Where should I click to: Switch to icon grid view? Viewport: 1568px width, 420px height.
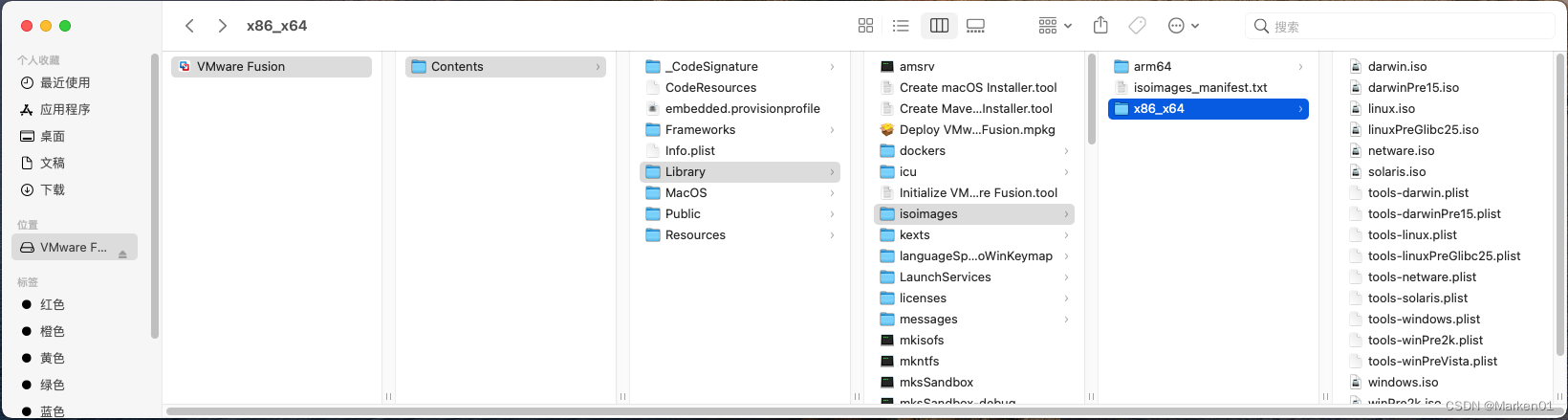(865, 26)
